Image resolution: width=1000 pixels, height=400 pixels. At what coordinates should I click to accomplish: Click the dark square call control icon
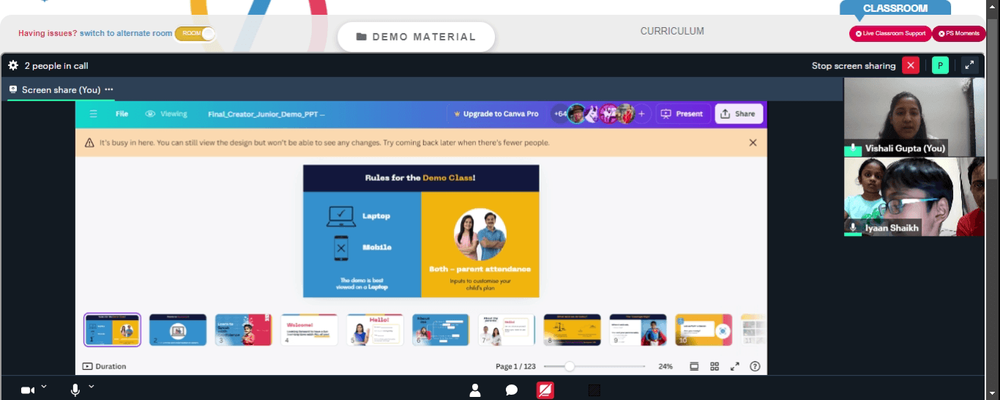tap(594, 390)
